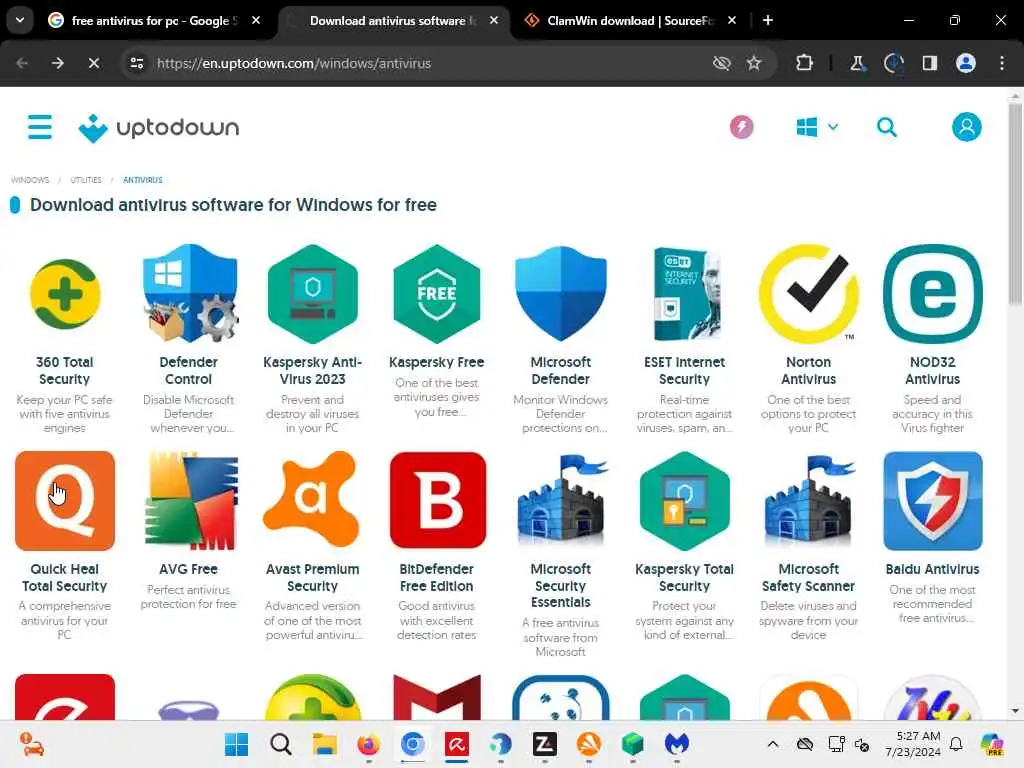Open the Norton Antivirus checkmark icon
The width and height of the screenshot is (1024, 768).
(x=808, y=294)
